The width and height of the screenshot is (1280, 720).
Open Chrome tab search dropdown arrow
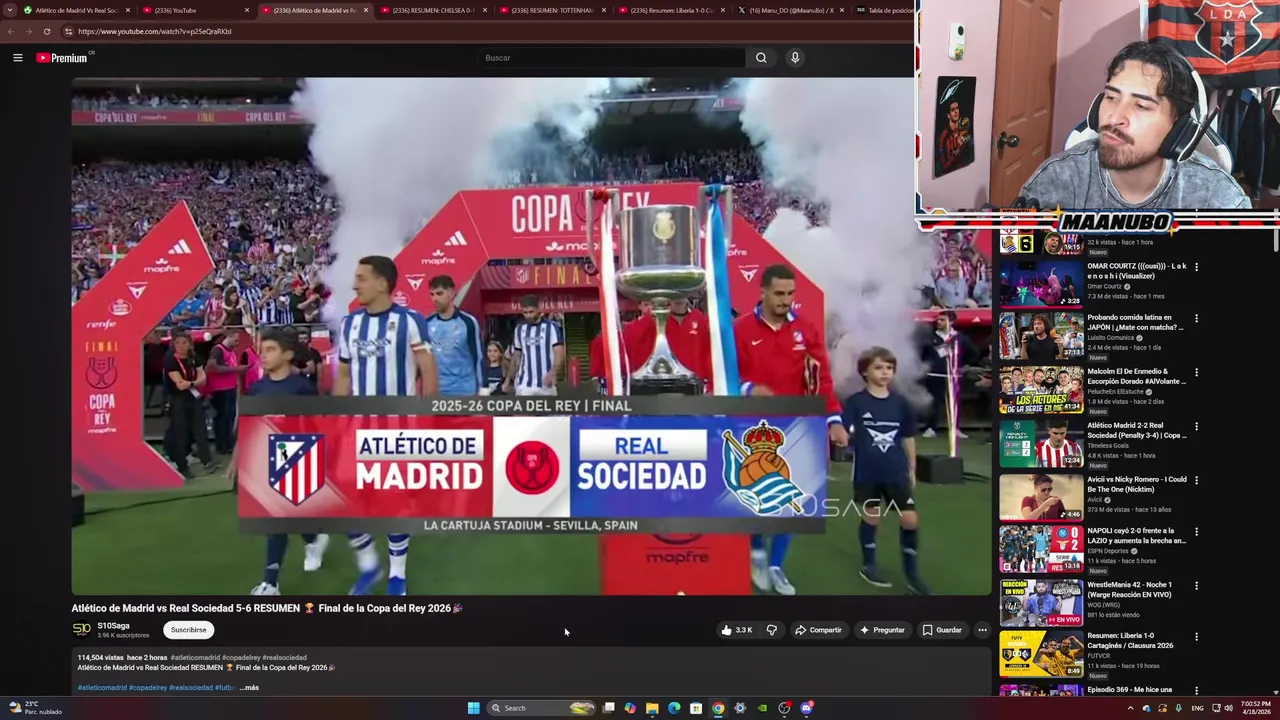(10, 10)
